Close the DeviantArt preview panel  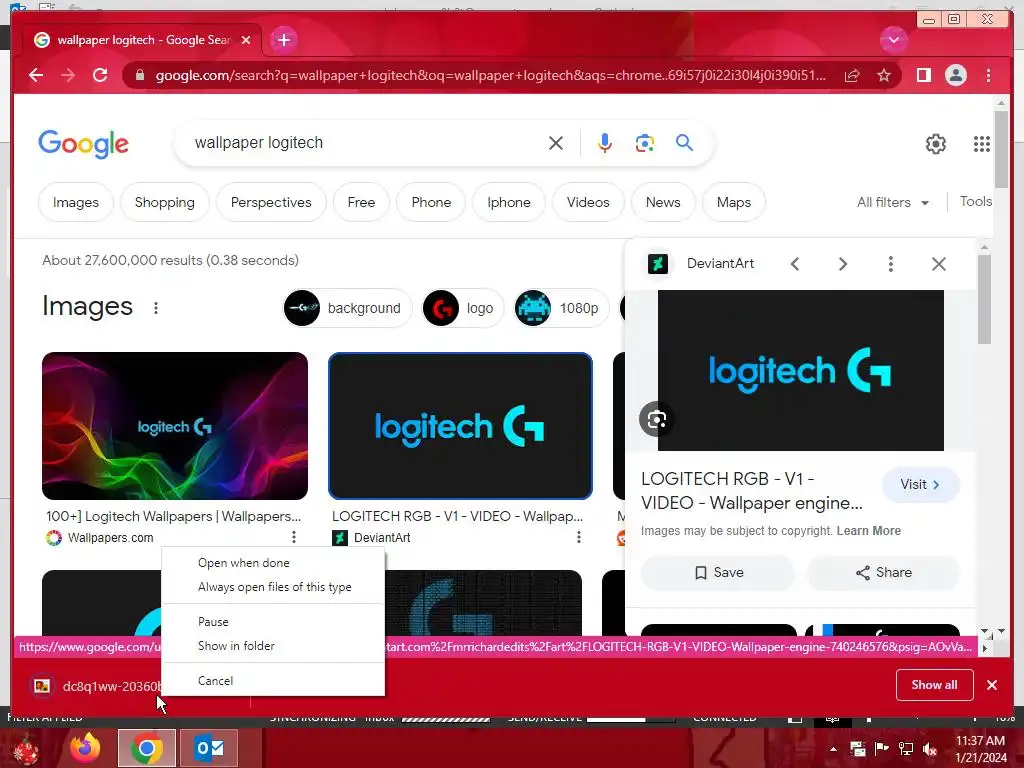[938, 264]
